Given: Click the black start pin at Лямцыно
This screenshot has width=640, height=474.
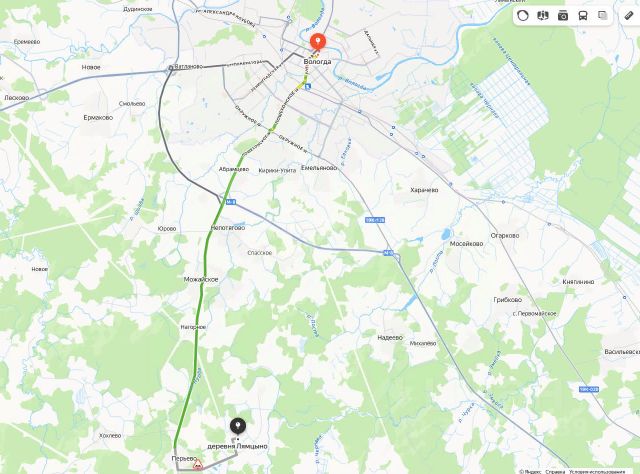Looking at the screenshot, I should 238,427.
